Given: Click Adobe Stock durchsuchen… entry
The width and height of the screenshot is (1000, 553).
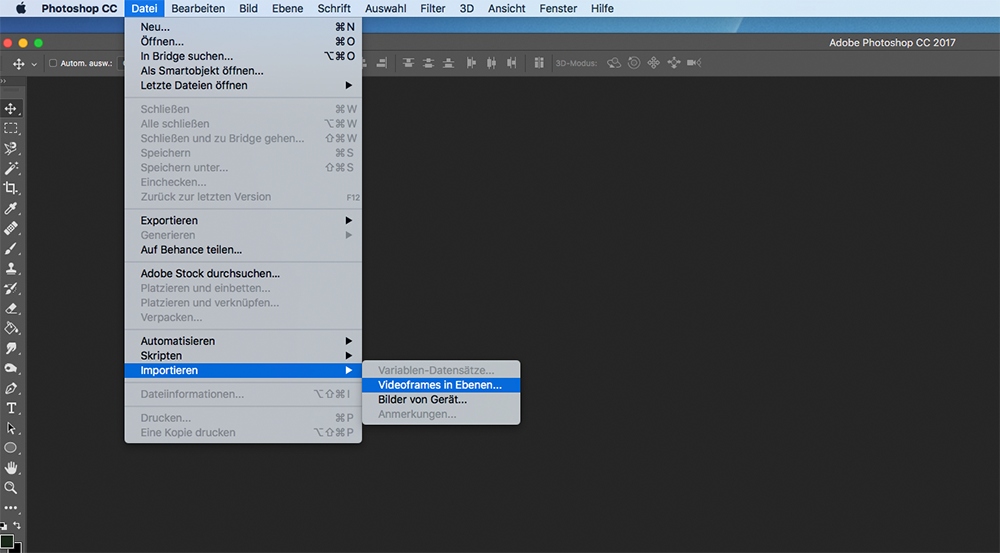Looking at the screenshot, I should [210, 273].
